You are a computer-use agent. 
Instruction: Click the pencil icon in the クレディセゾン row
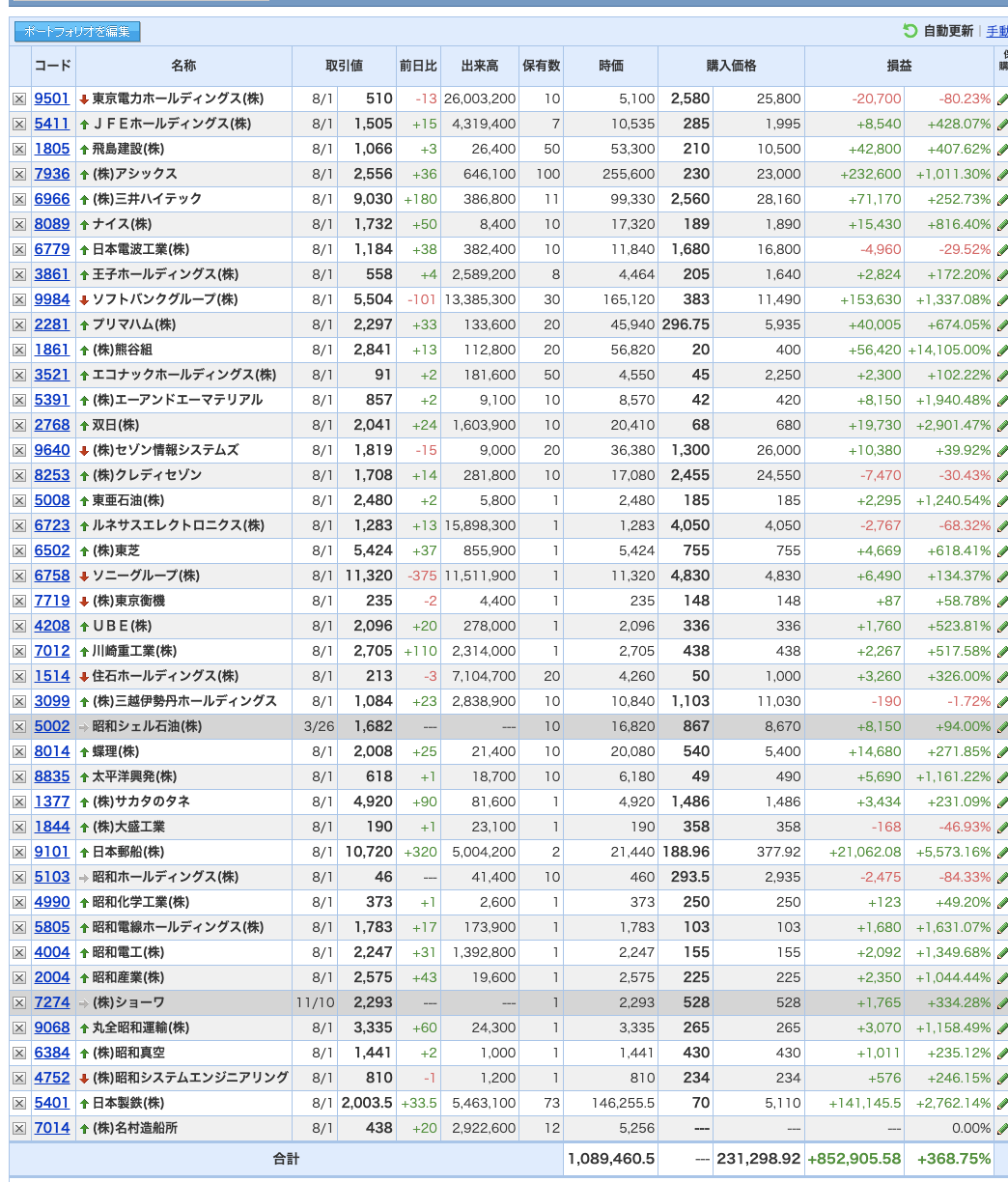1002,475
